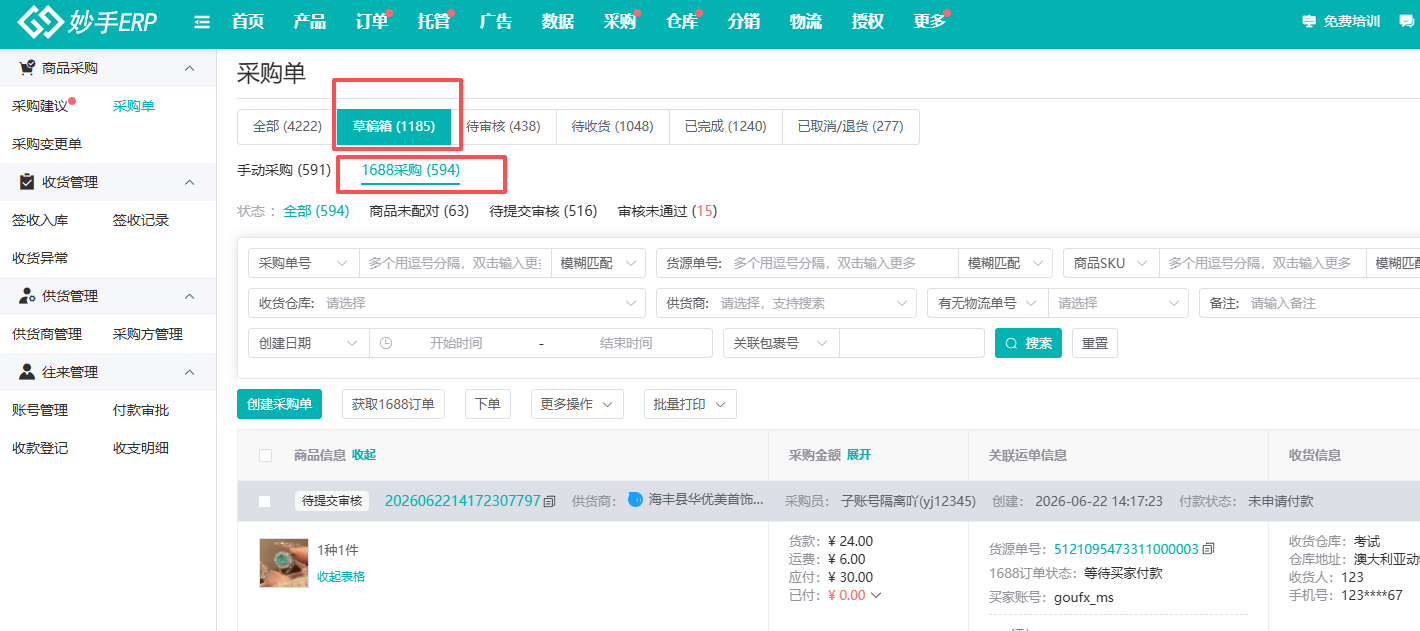Open the 更多操作 dropdown
This screenshot has height=631, width=1420.
point(577,404)
